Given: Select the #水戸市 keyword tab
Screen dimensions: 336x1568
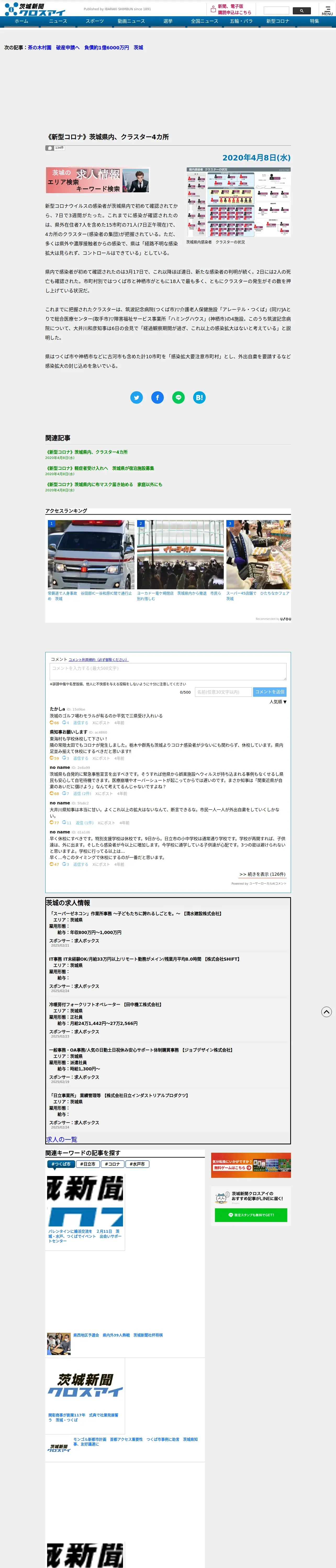Looking at the screenshot, I should (137, 1164).
